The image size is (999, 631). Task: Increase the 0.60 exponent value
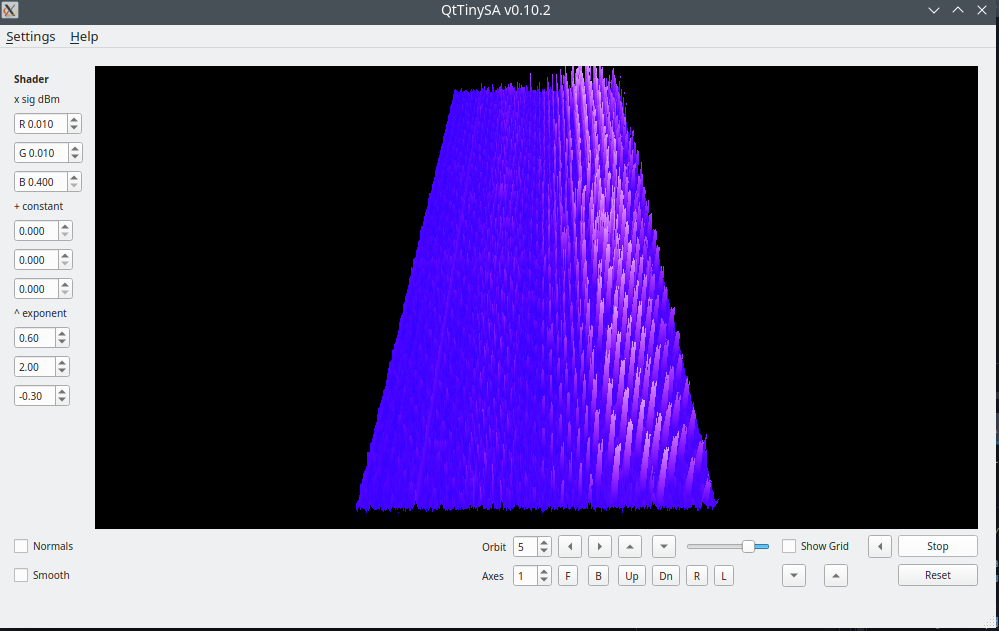(x=62, y=333)
